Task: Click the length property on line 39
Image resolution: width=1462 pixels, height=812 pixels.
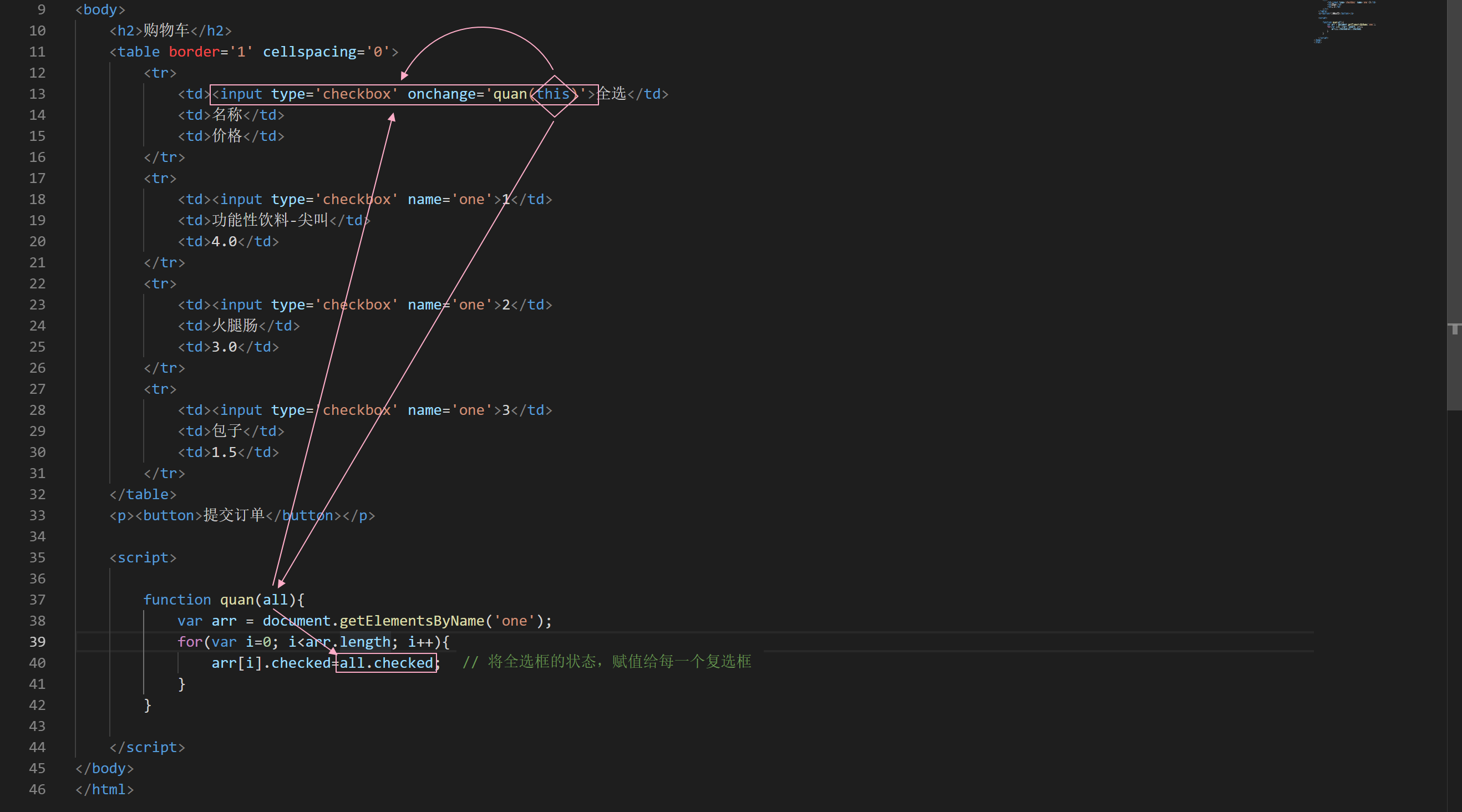Action: [x=365, y=642]
